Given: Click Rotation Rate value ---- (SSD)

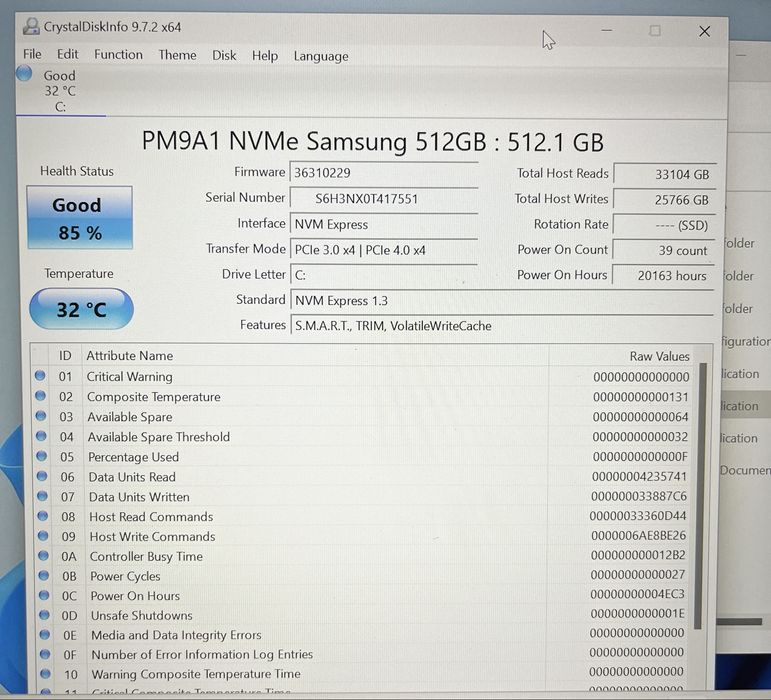Looking at the screenshot, I should click(x=663, y=225).
